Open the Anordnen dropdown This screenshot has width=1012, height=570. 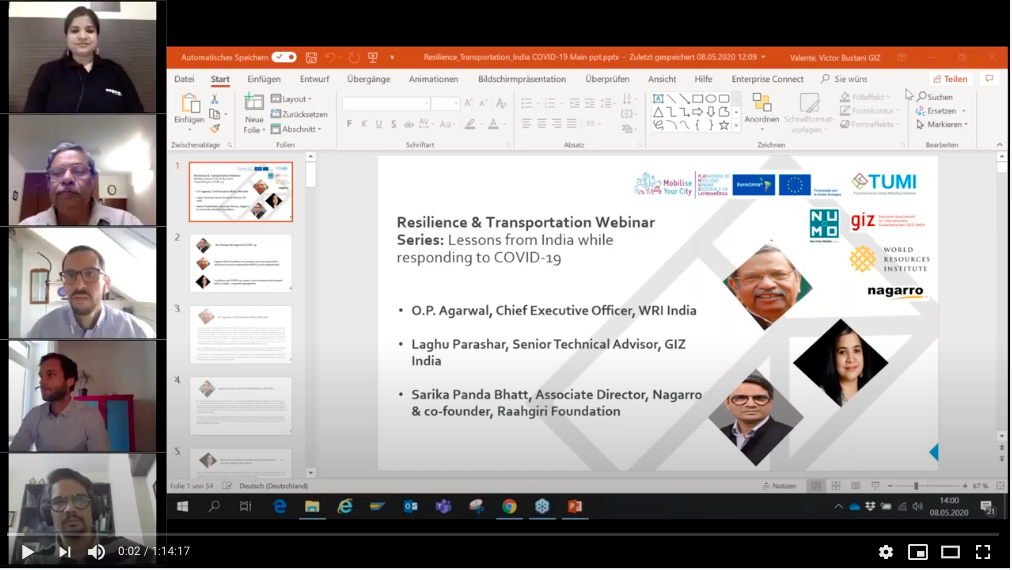point(762,110)
